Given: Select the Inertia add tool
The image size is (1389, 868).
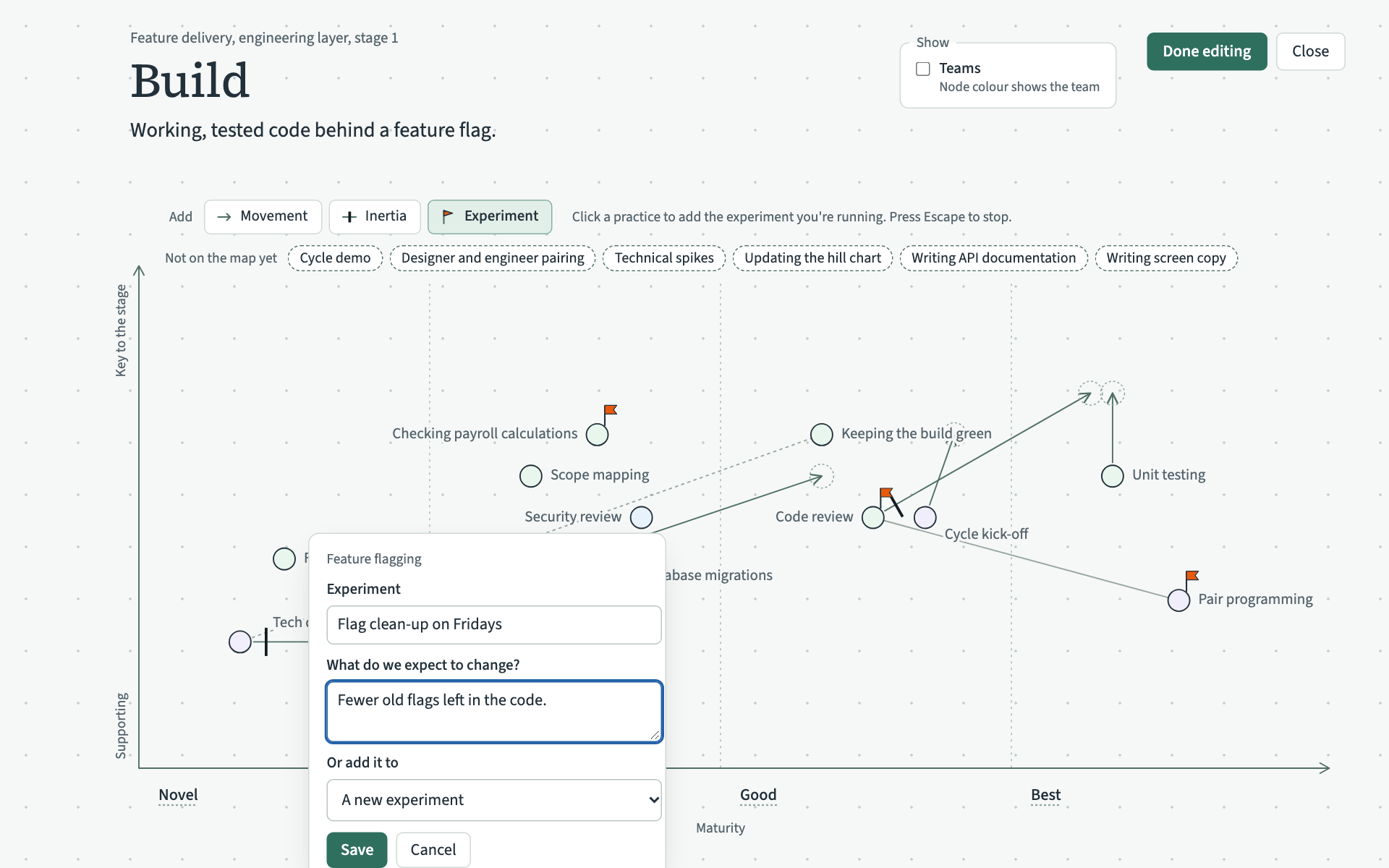Looking at the screenshot, I should (374, 216).
